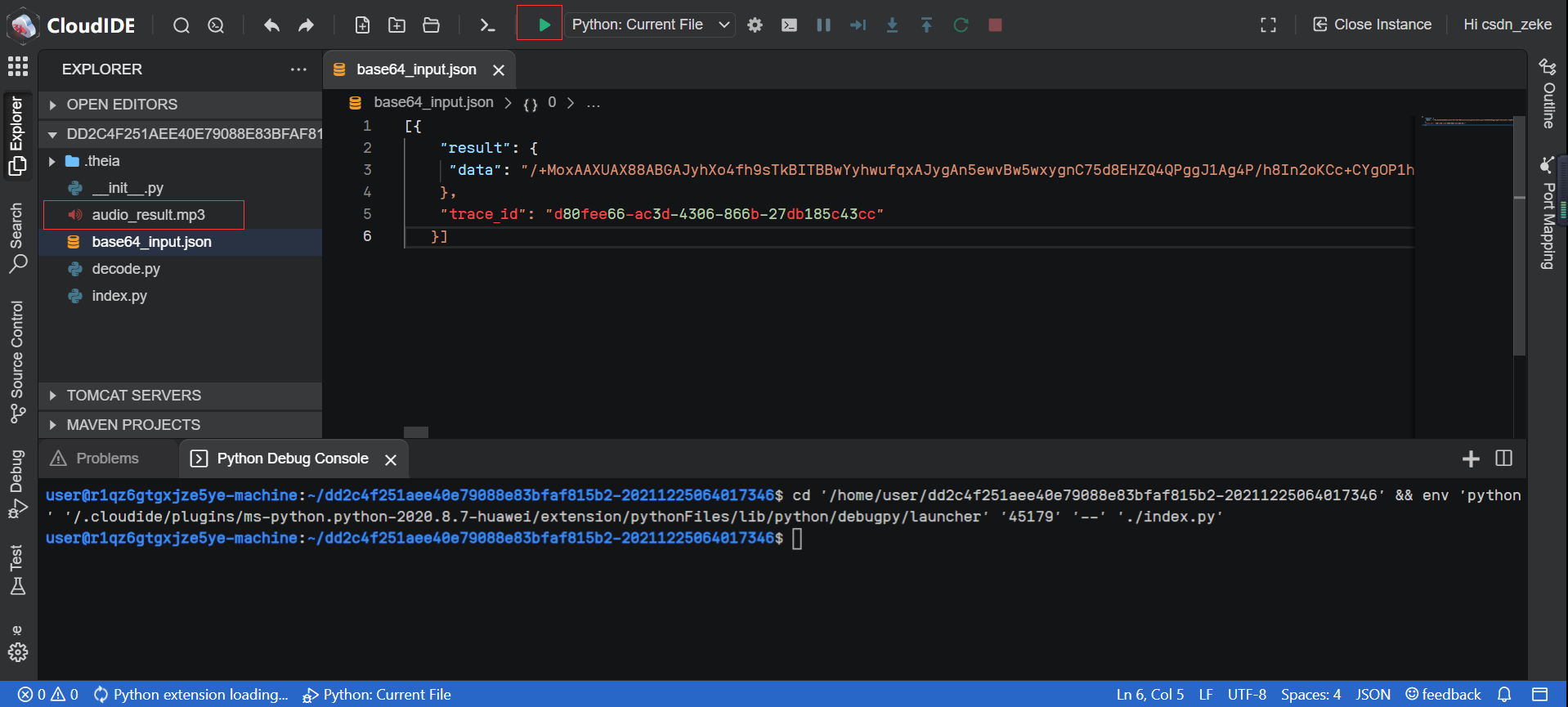Add a new terminal with plus icon
Viewport: 1568px width, 707px height.
tap(1470, 459)
